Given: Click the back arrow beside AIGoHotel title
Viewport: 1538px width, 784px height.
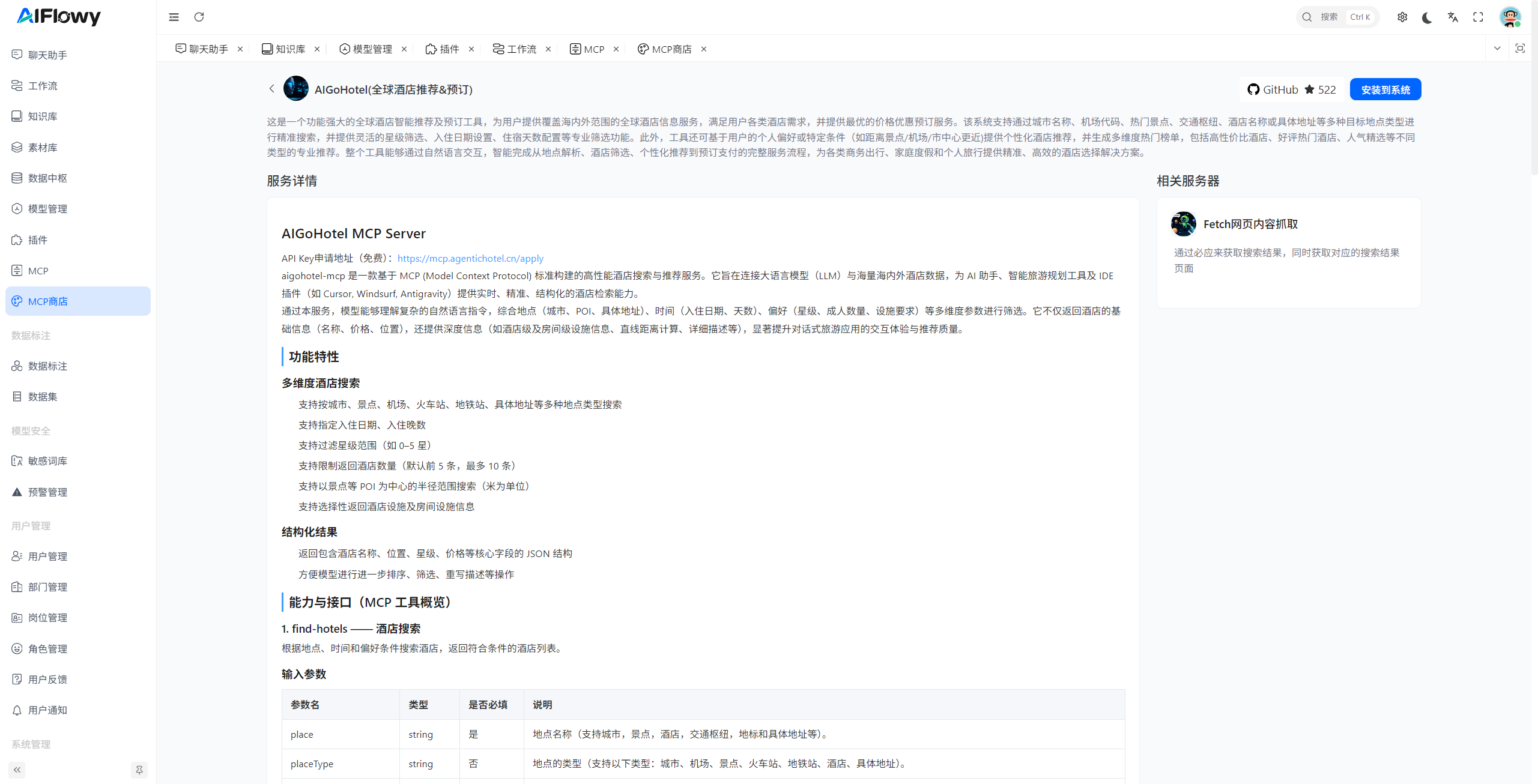Looking at the screenshot, I should coord(271,89).
